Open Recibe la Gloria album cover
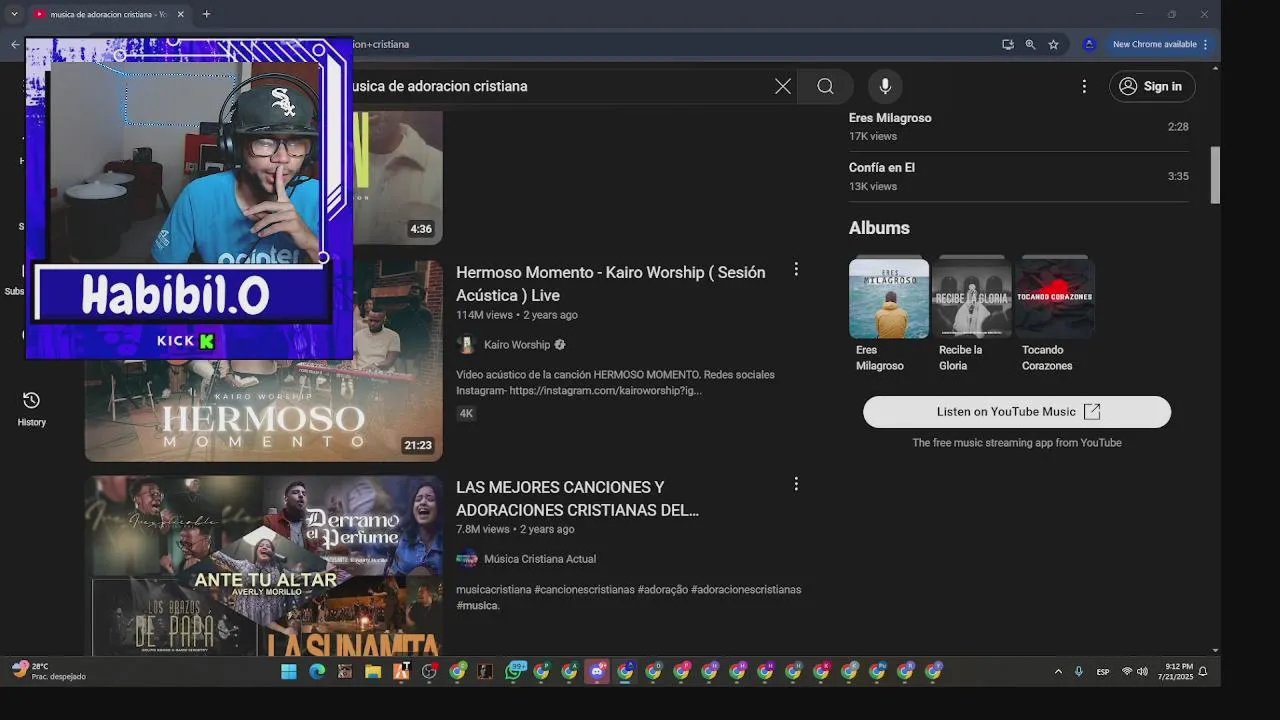This screenshot has height=720, width=1280. tap(972, 298)
